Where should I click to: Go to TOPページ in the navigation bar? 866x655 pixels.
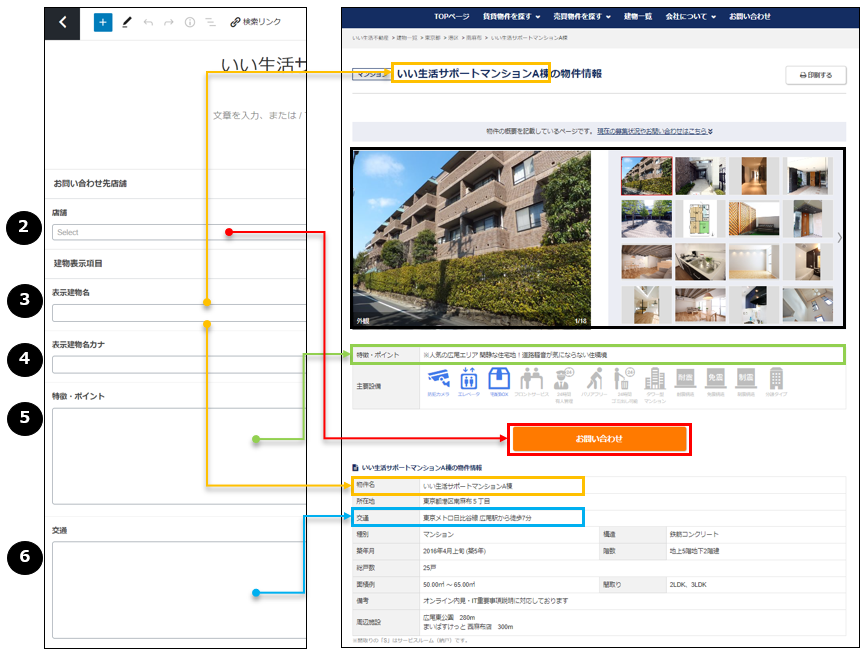pos(452,17)
